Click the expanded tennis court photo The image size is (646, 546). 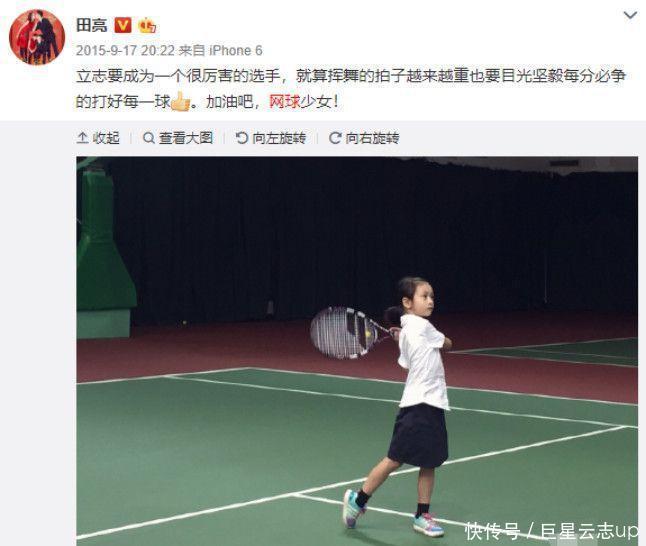click(x=357, y=351)
